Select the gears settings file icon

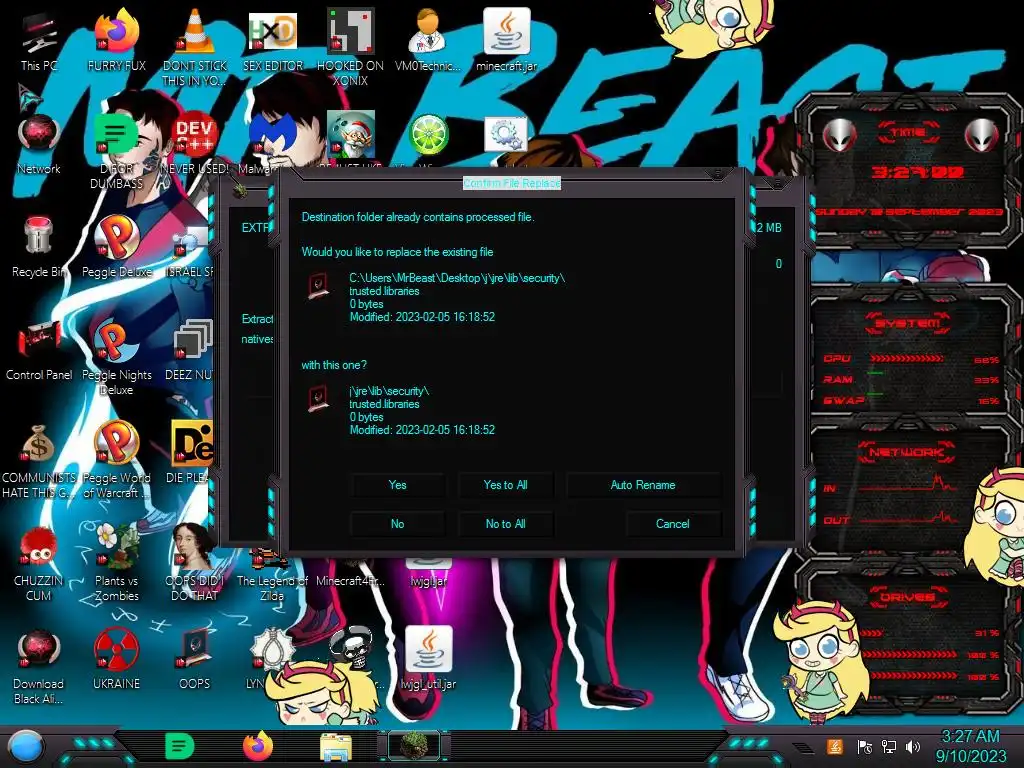[x=506, y=135]
